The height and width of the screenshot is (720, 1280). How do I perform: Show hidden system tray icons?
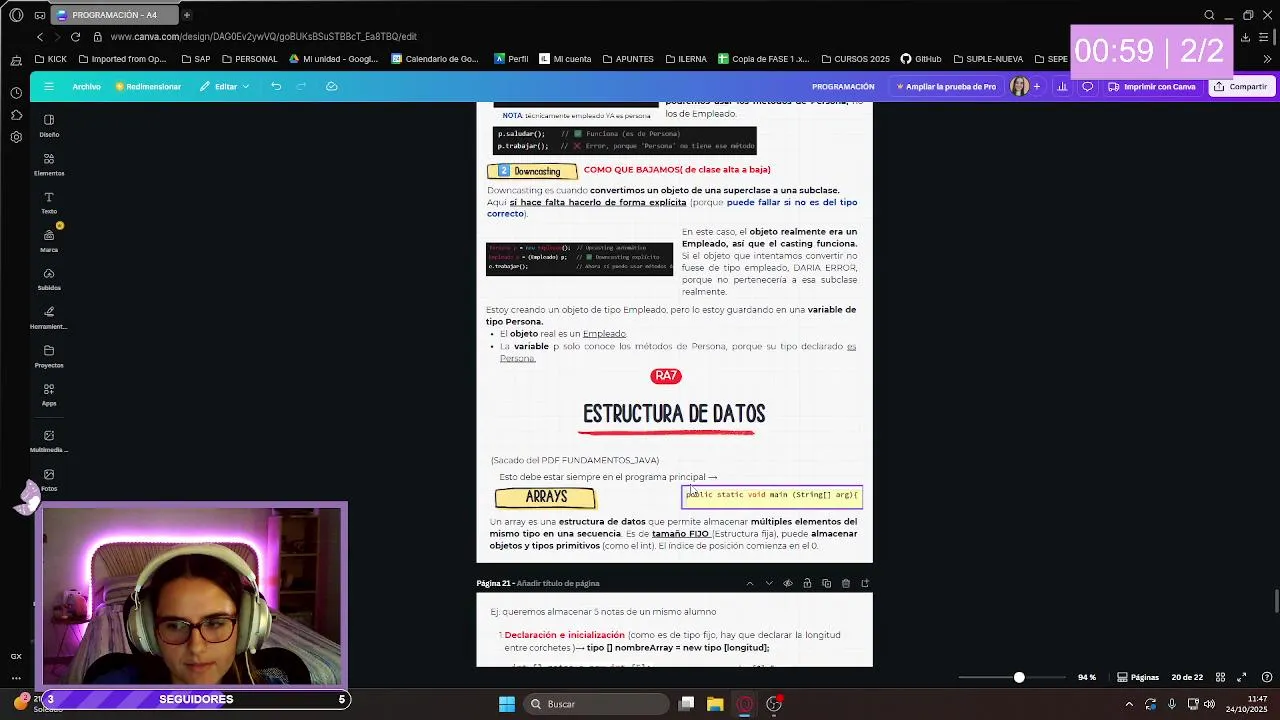(1129, 704)
